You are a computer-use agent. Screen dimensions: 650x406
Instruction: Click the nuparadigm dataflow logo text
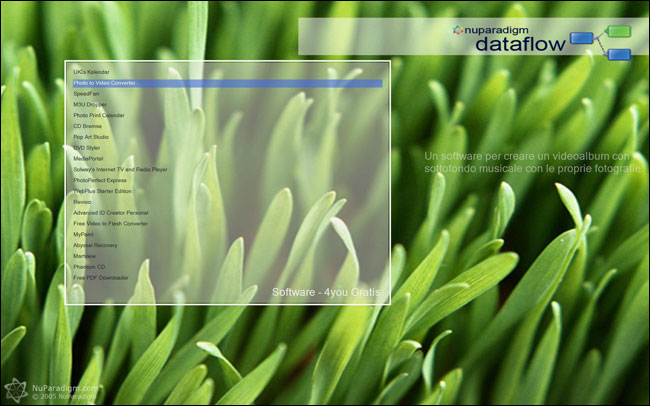pyautogui.click(x=510, y=40)
